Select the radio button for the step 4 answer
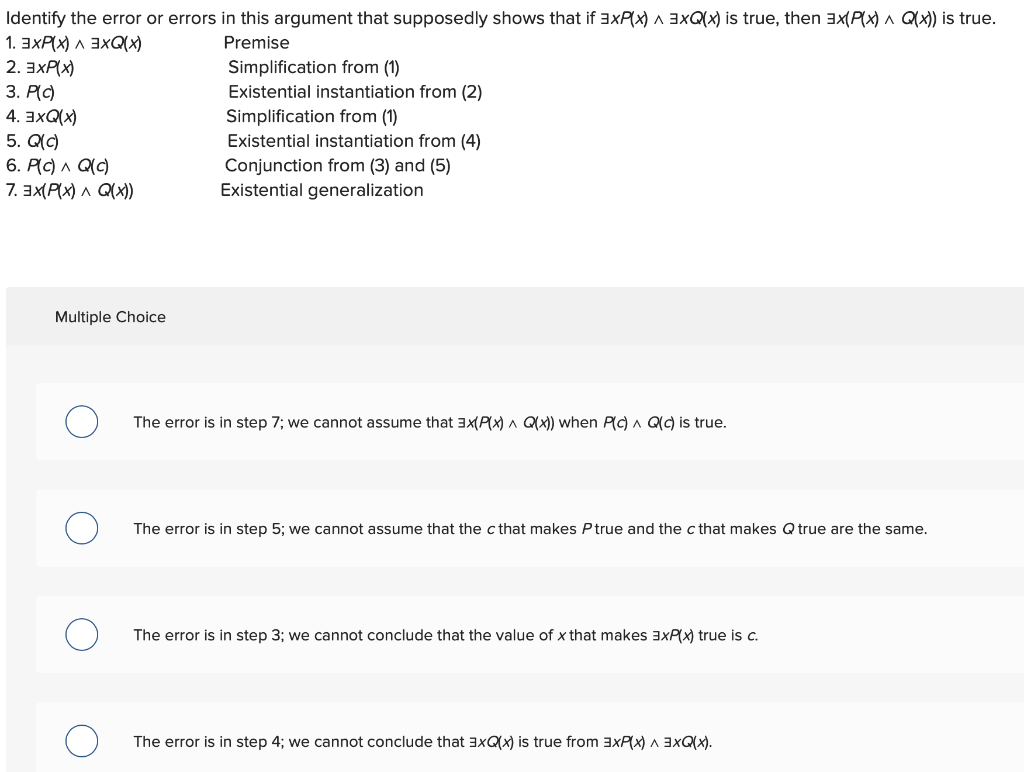This screenshot has height=772, width=1024. (x=81, y=741)
